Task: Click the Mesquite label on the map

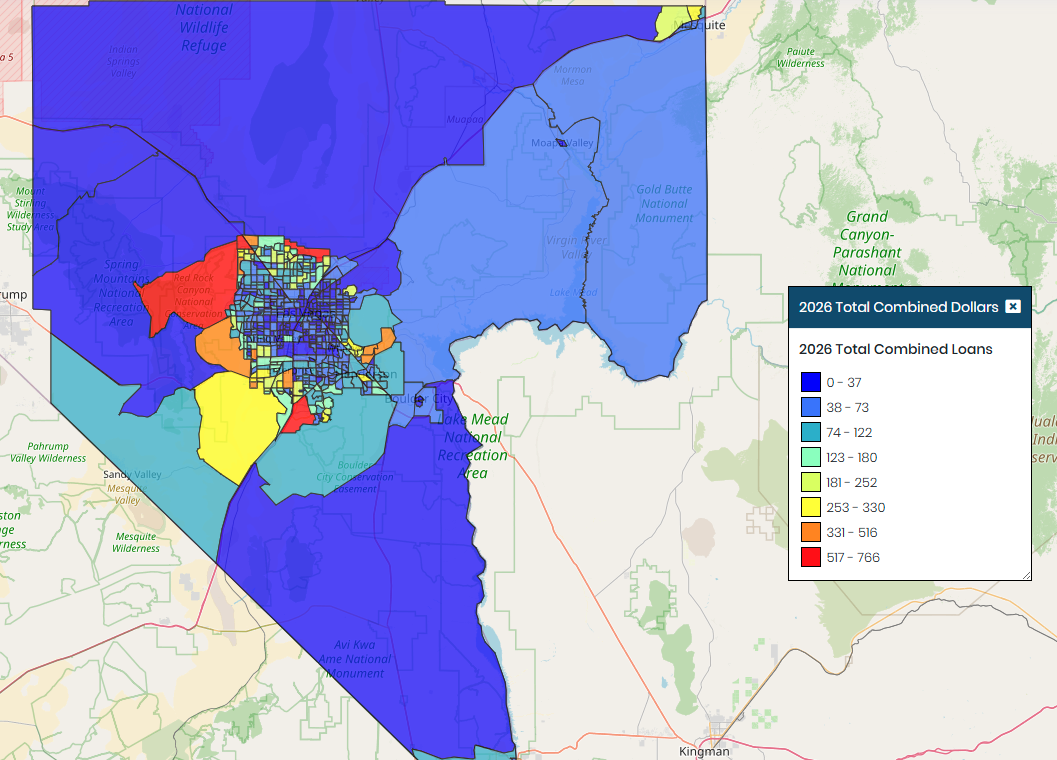Action: [700, 25]
